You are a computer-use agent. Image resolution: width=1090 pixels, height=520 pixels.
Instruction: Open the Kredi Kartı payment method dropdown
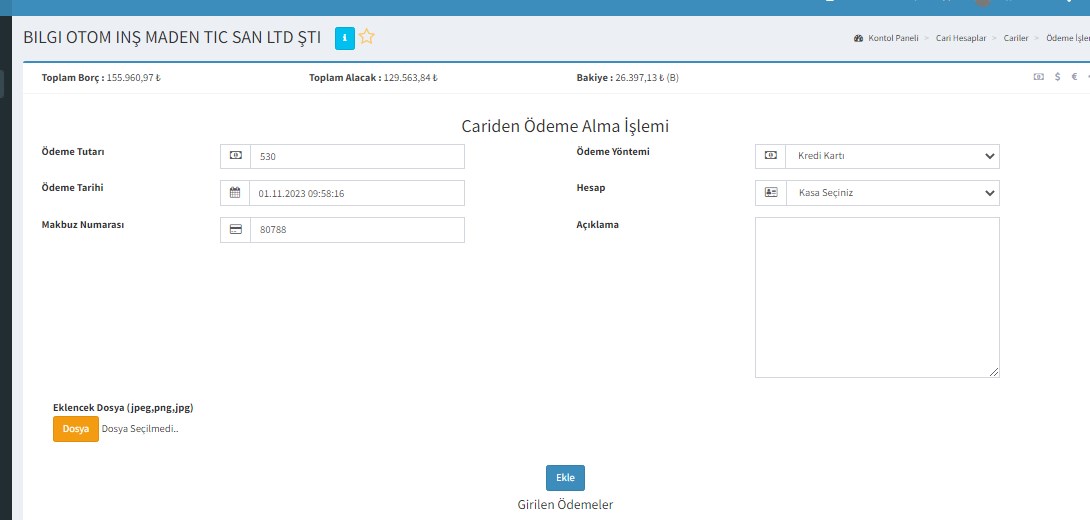pos(892,156)
